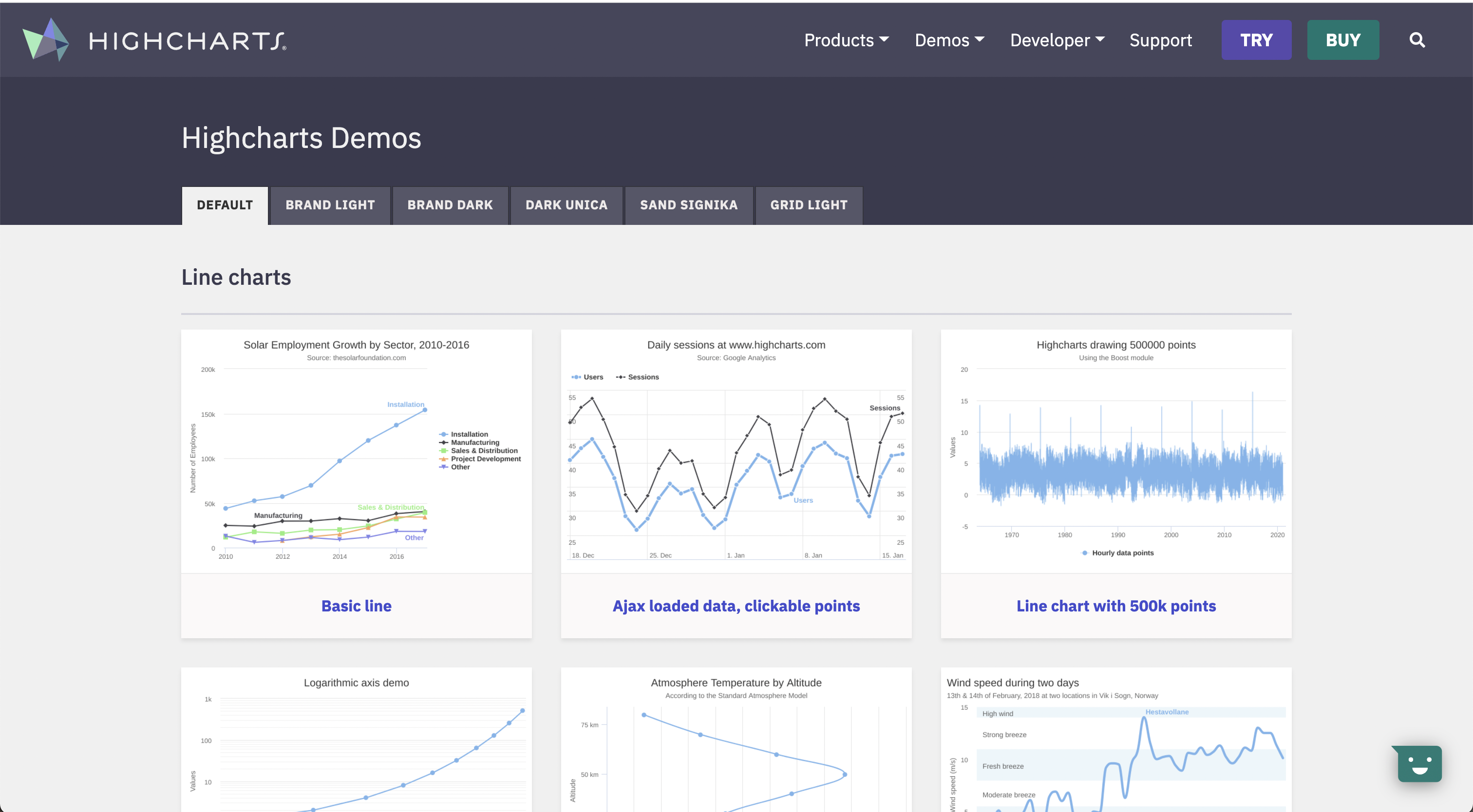Open the search magnifier icon

click(x=1416, y=40)
